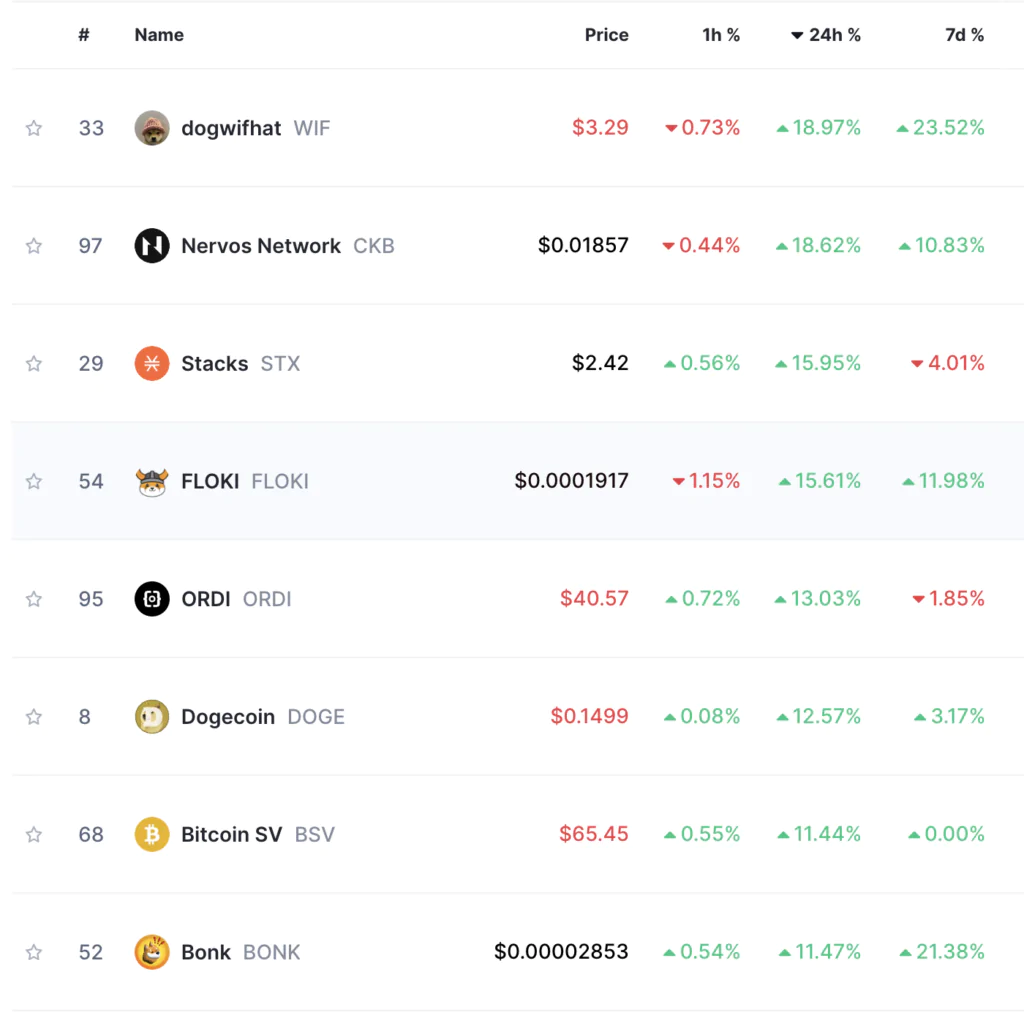Click the Bonk dog logo icon
1024x1015 pixels.
click(152, 952)
